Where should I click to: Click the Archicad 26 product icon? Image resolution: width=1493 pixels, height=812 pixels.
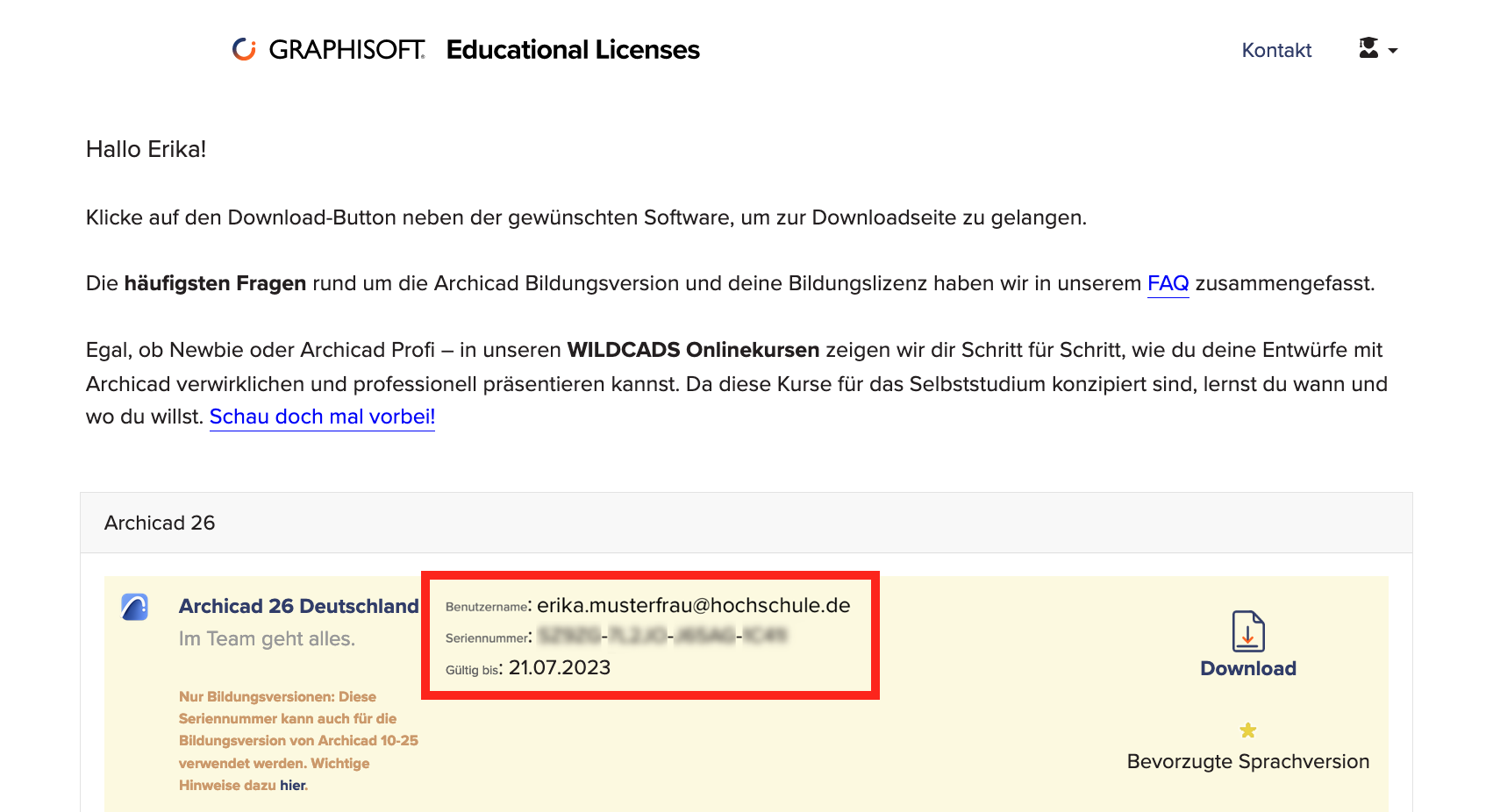135,607
